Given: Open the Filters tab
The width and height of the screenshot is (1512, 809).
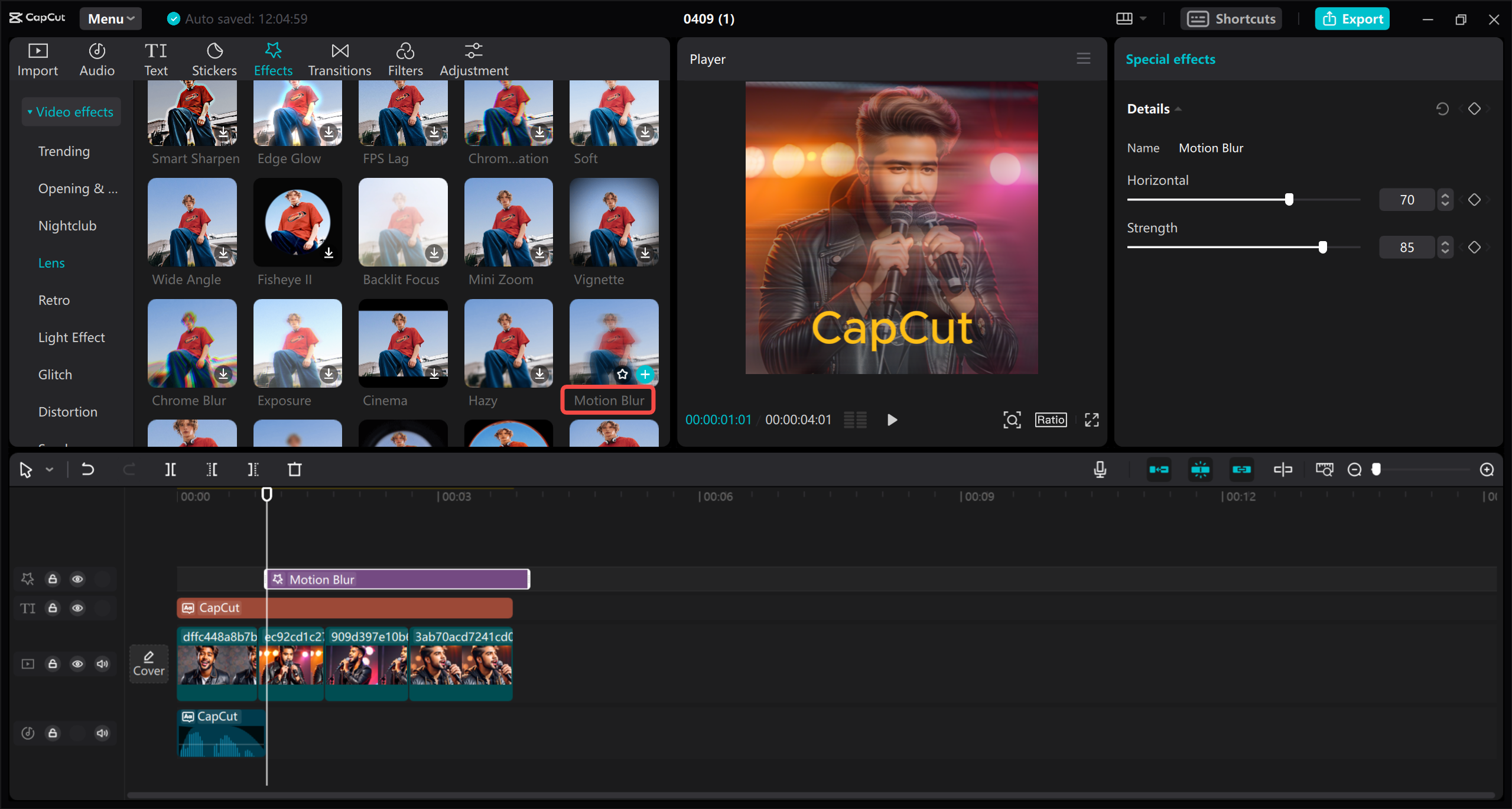Looking at the screenshot, I should (405, 59).
